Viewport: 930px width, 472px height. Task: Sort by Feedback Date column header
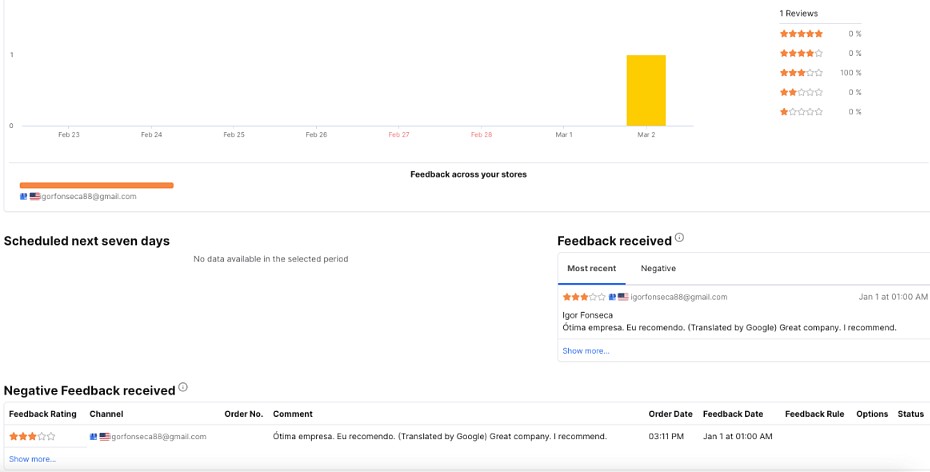tap(732, 414)
